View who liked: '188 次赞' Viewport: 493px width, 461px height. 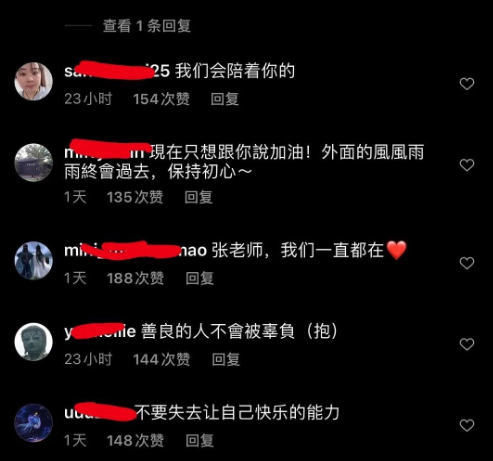click(x=135, y=278)
